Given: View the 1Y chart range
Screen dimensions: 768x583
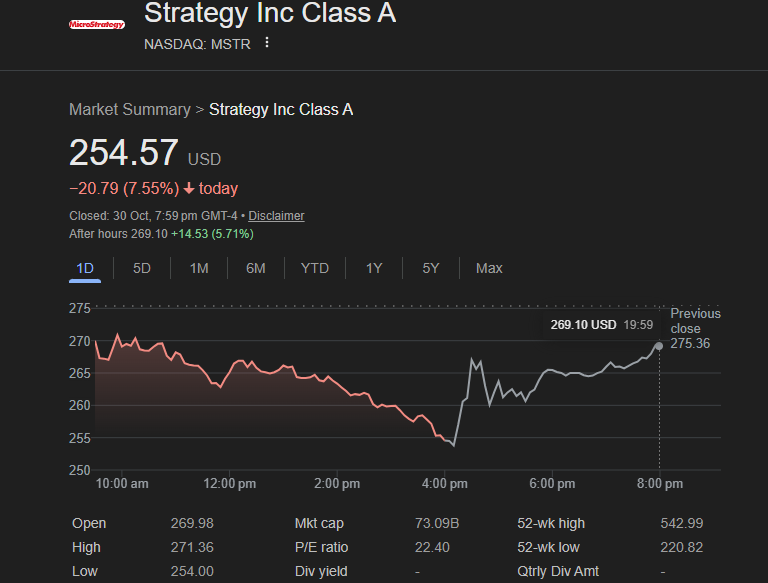Looking at the screenshot, I should tap(374, 268).
